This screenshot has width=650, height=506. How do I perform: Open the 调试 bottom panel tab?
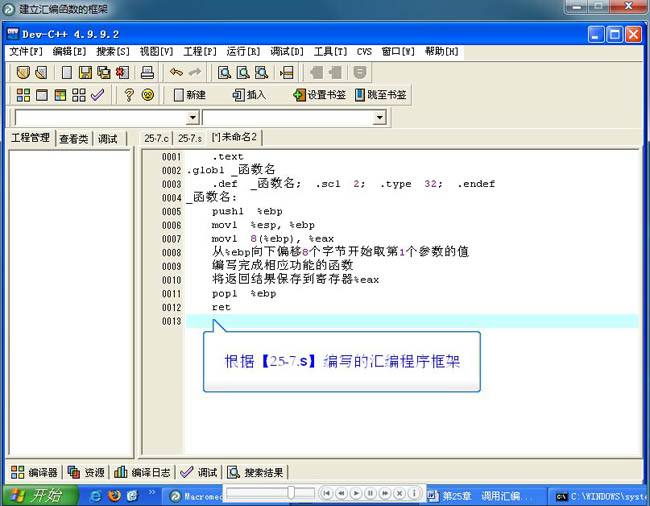[199, 472]
